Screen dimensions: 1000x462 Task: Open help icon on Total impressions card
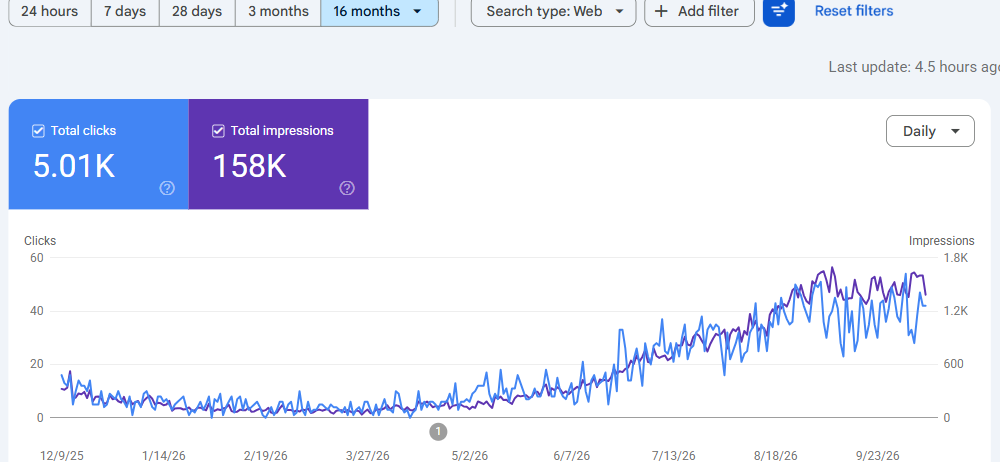(x=347, y=188)
